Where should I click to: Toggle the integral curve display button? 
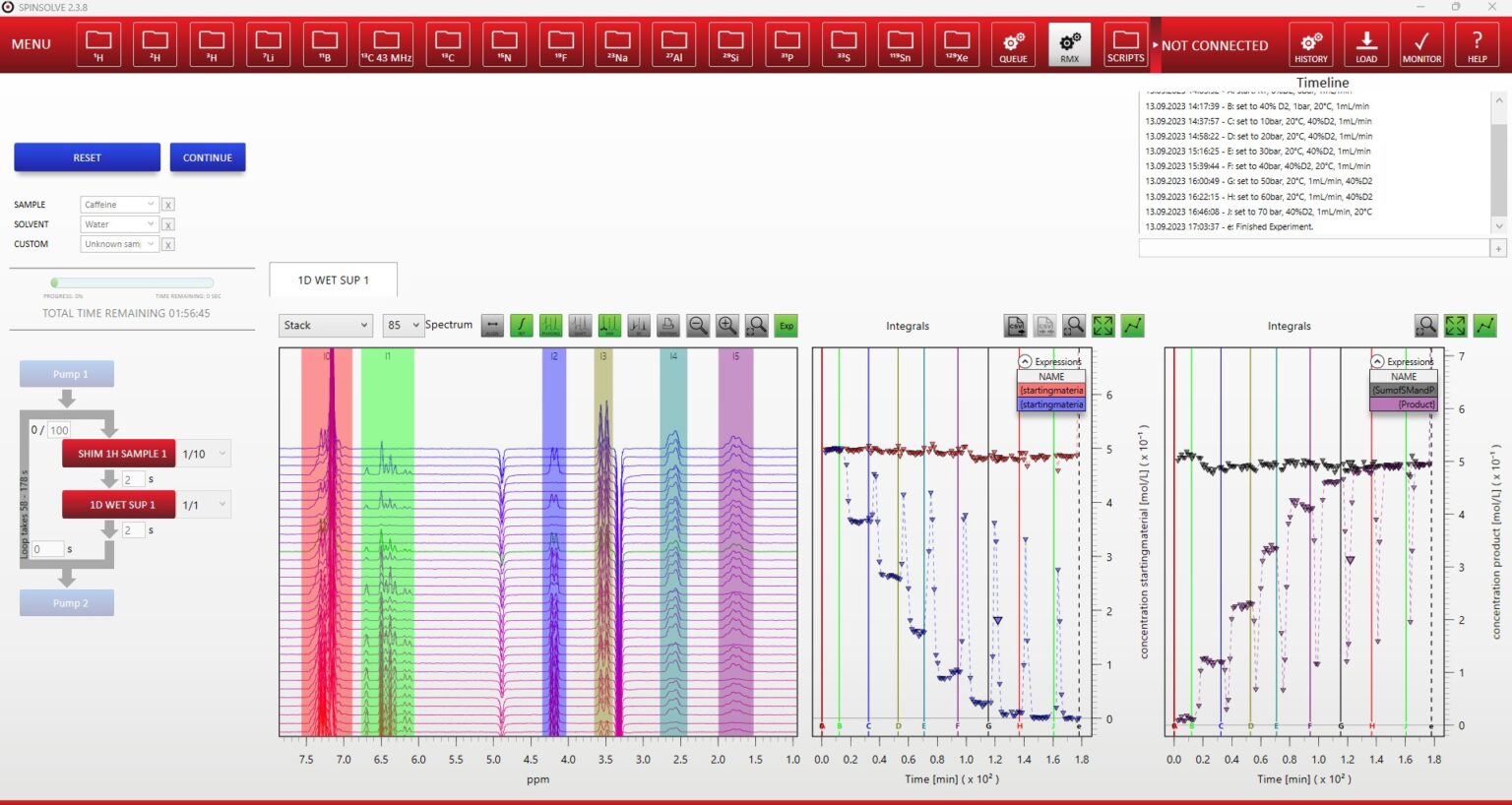coord(522,326)
